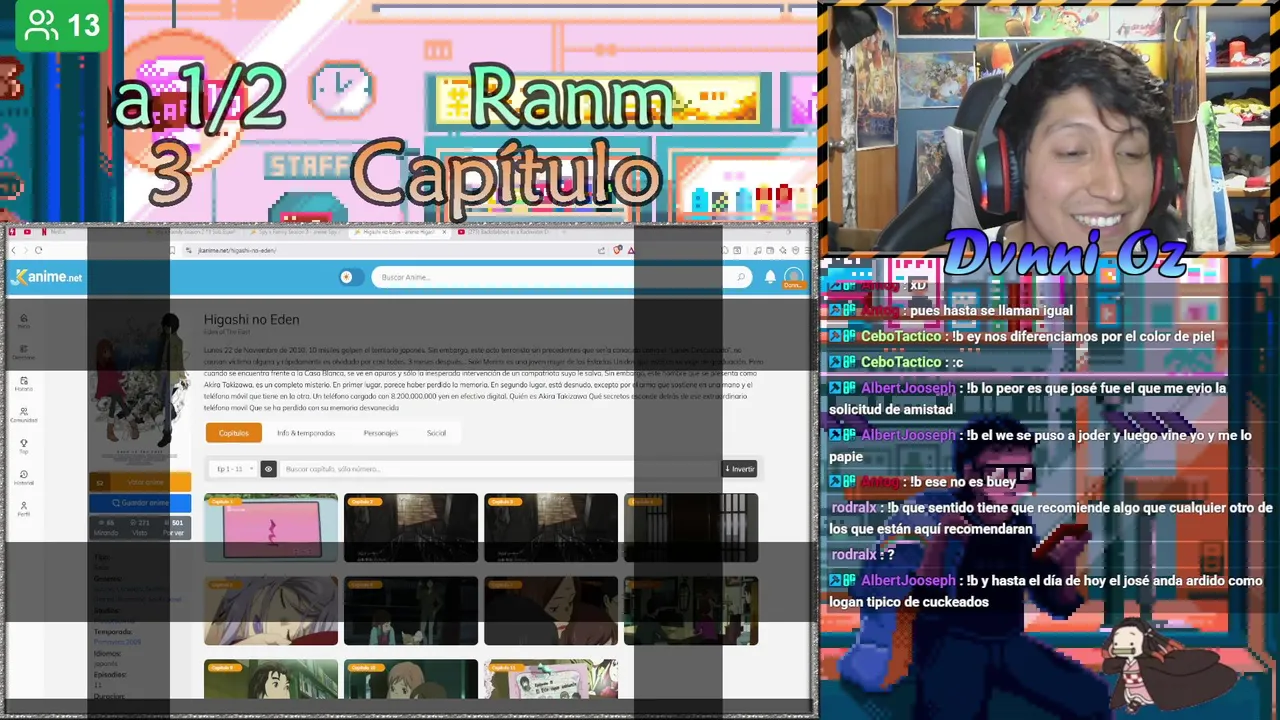
Task: Open the Brave shield icon in address bar
Action: click(x=618, y=250)
